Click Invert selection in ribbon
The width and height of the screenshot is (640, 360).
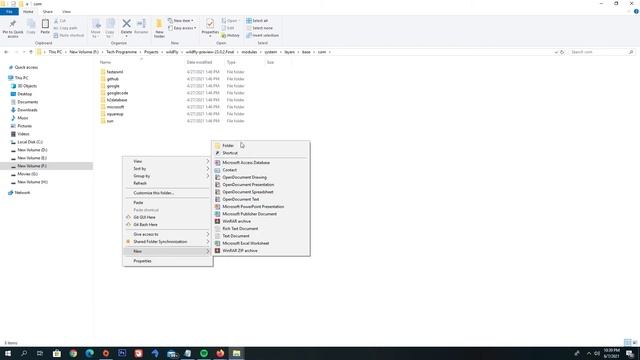[x=262, y=35]
